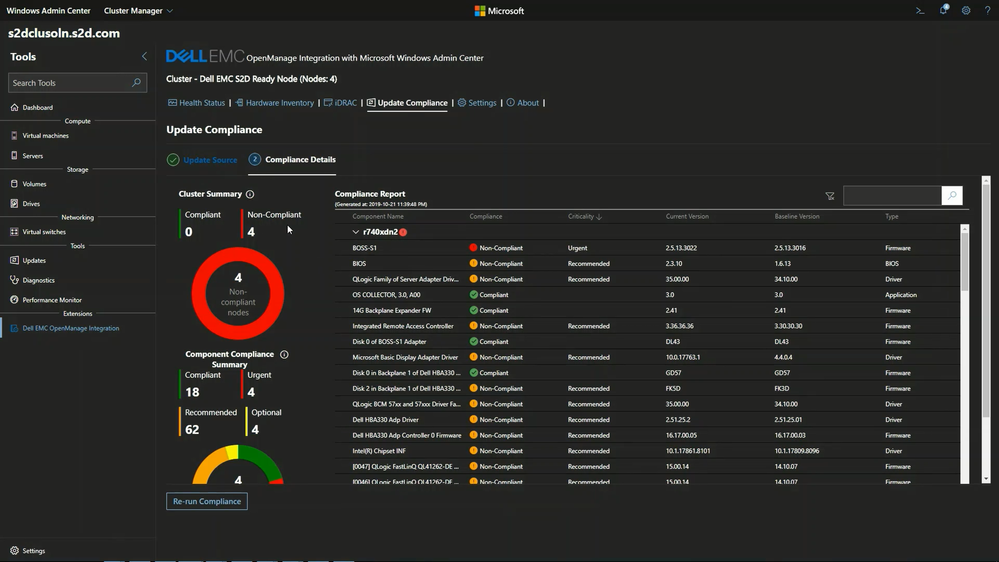This screenshot has width=999, height=562.
Task: Select the OS COLLECTOR, 3.0, A00 row
Action: (647, 294)
